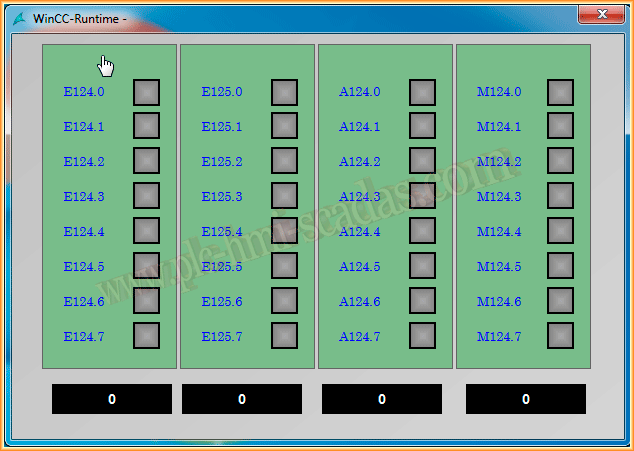Viewport: 634px width, 451px height.
Task: Toggle the E125.6 indicator box
Action: 284,301
